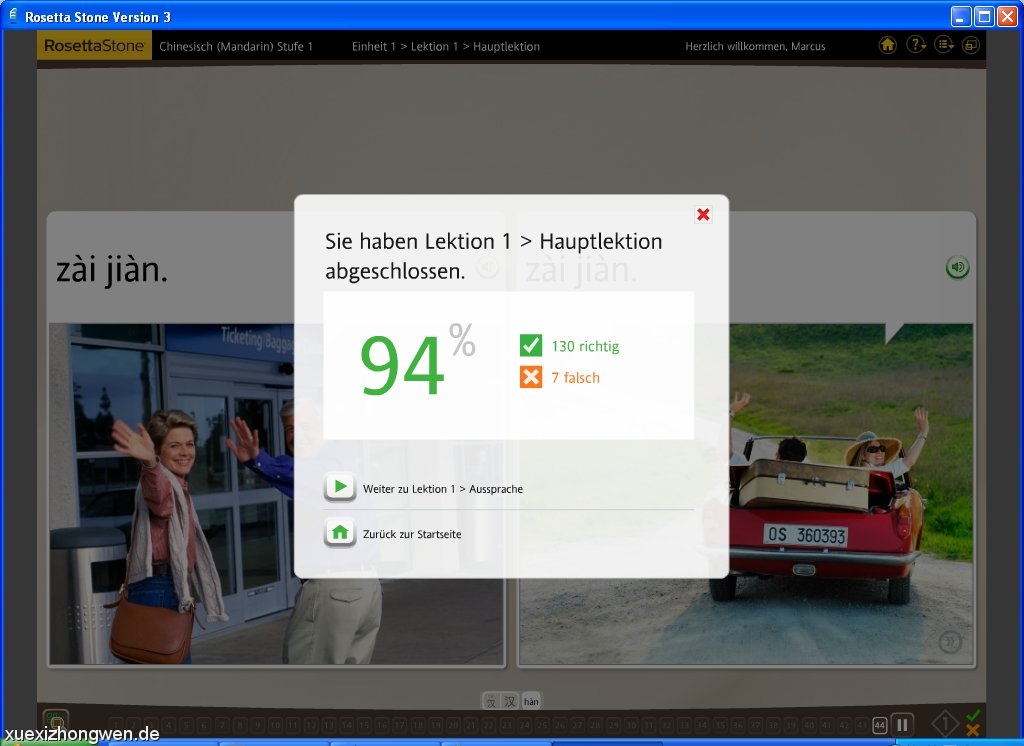Click the orange 7 falsch cross icon
This screenshot has height=746, width=1024.
coord(531,377)
